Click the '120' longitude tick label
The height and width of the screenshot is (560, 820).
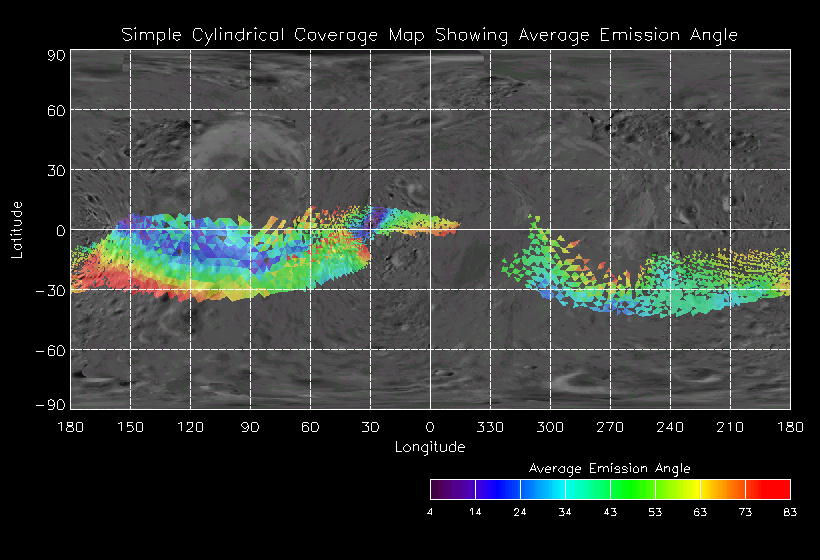coord(190,427)
